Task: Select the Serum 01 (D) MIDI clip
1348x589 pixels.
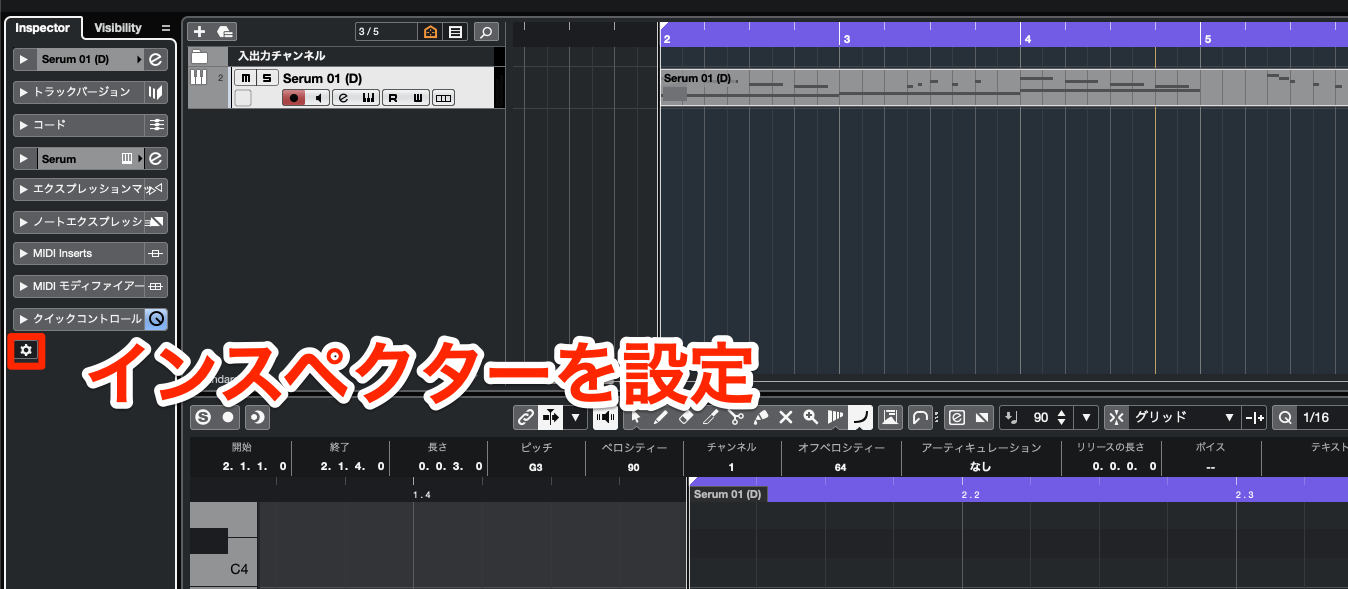Action: point(1004,87)
